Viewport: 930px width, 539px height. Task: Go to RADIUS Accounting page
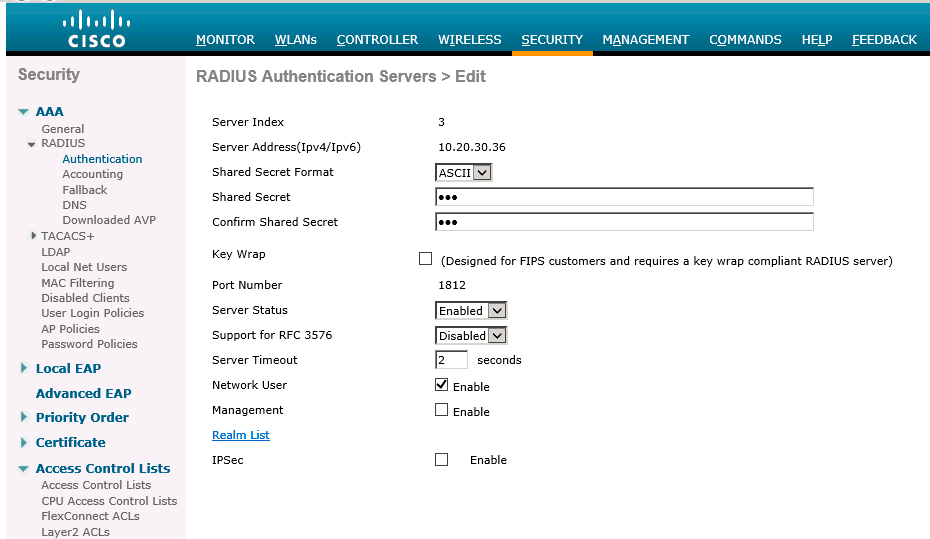(92, 174)
